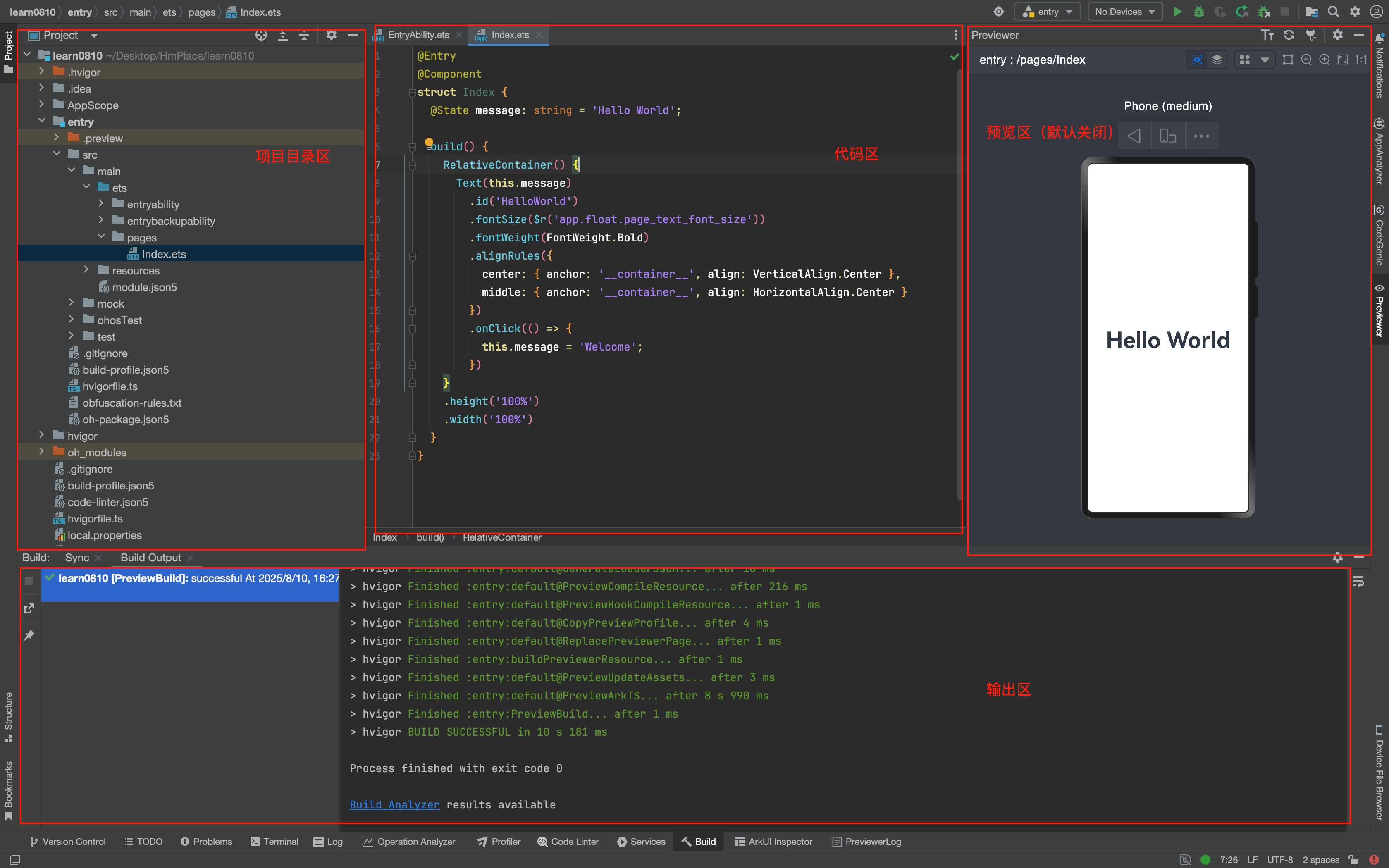Rotate the preview device orientation
1389x868 pixels.
pyautogui.click(x=1168, y=136)
